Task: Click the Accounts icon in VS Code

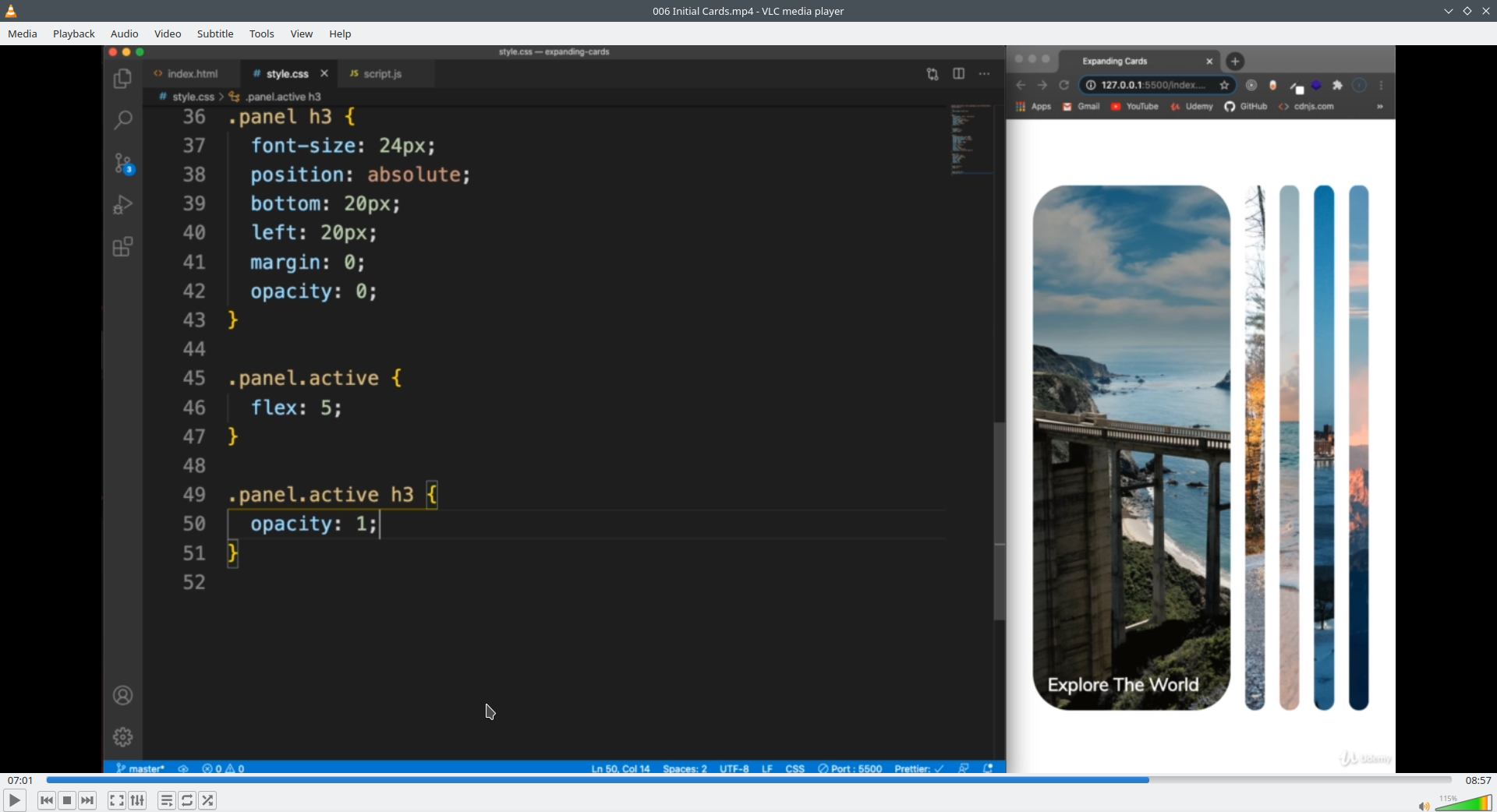Action: coord(122,695)
